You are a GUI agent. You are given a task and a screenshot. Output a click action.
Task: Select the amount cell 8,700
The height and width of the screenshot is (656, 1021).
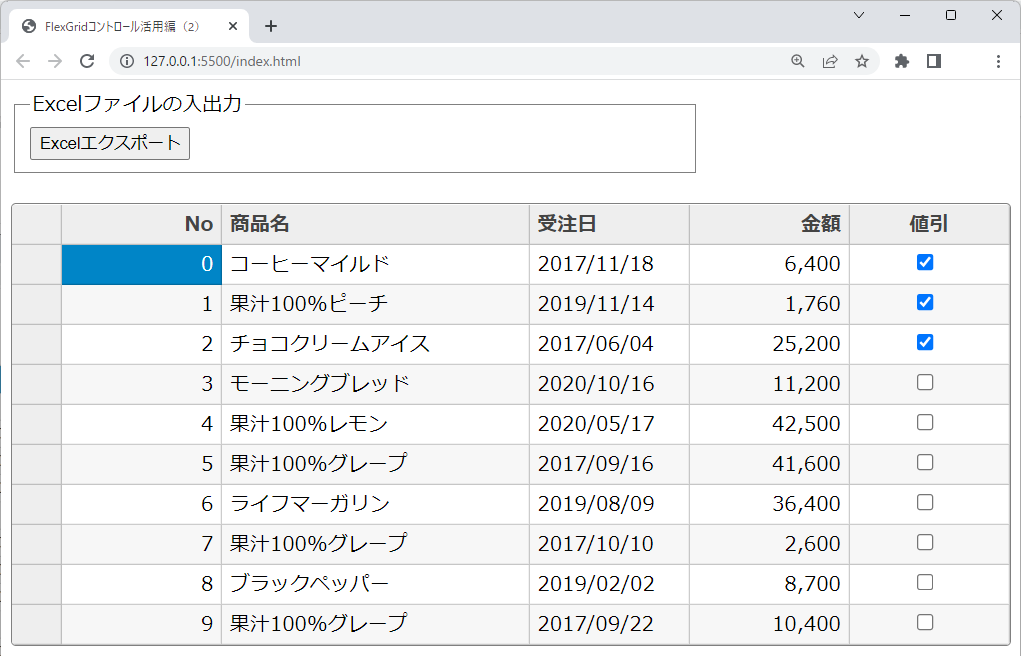coord(770,584)
